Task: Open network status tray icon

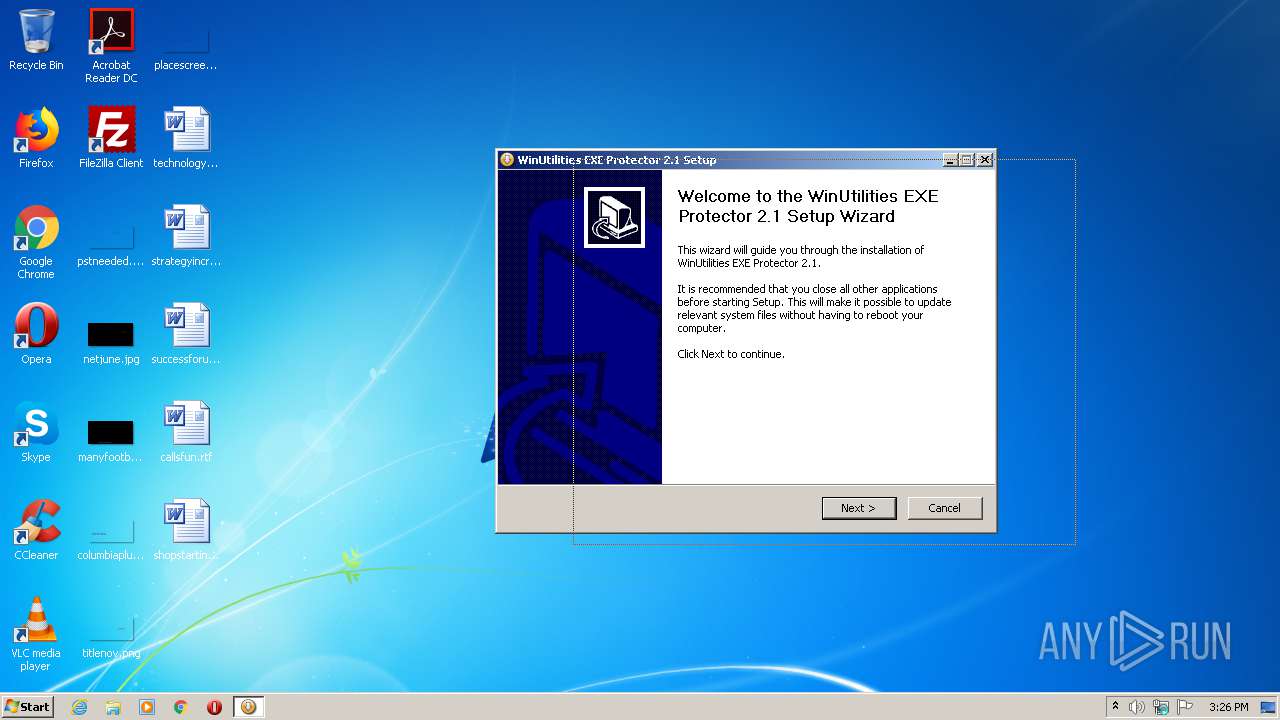Action: pyautogui.click(x=1160, y=707)
